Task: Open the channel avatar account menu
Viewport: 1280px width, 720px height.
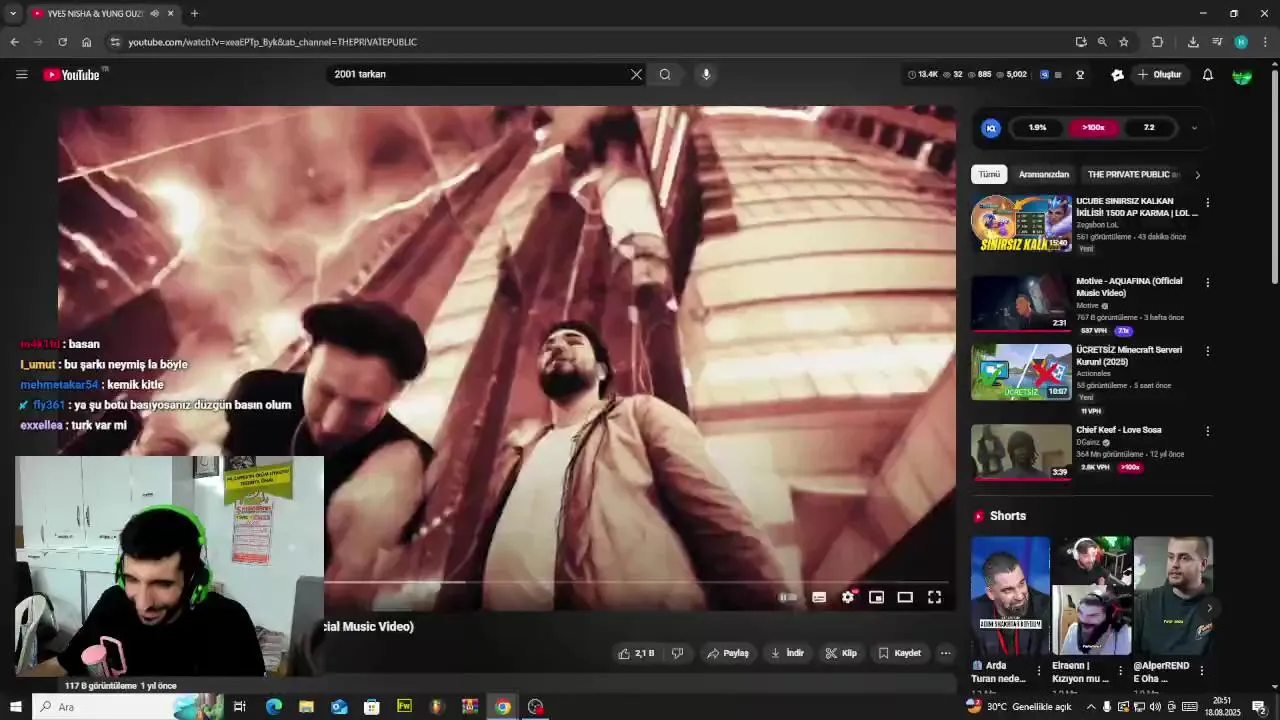Action: coord(1243,75)
